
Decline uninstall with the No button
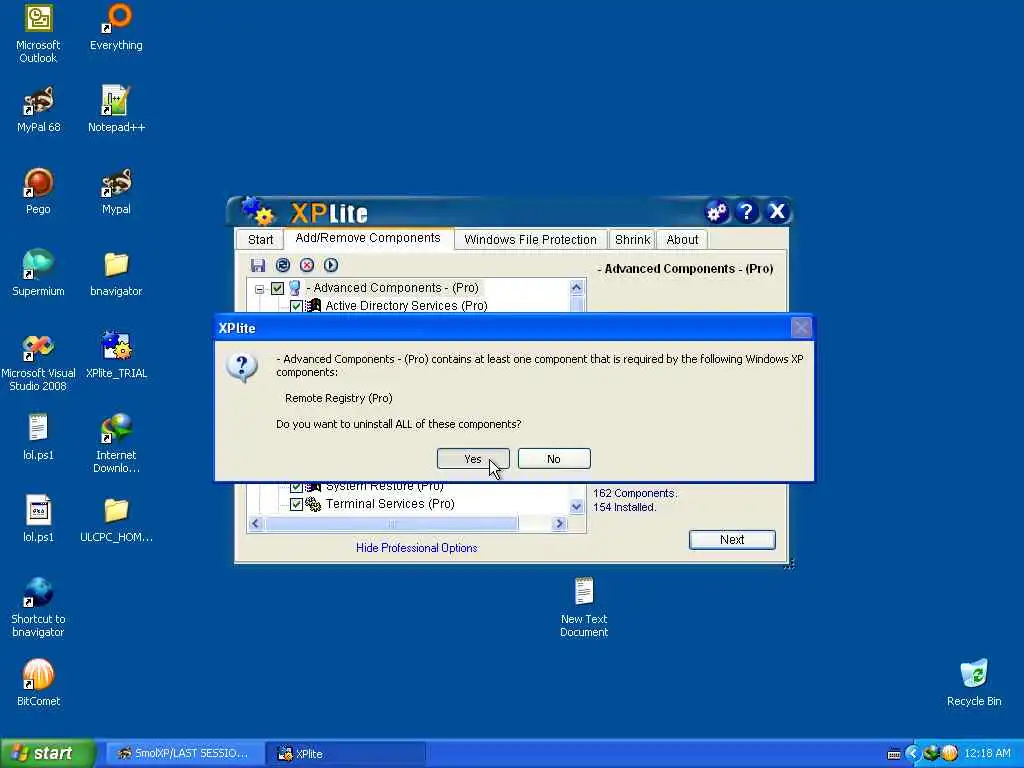[x=554, y=458]
